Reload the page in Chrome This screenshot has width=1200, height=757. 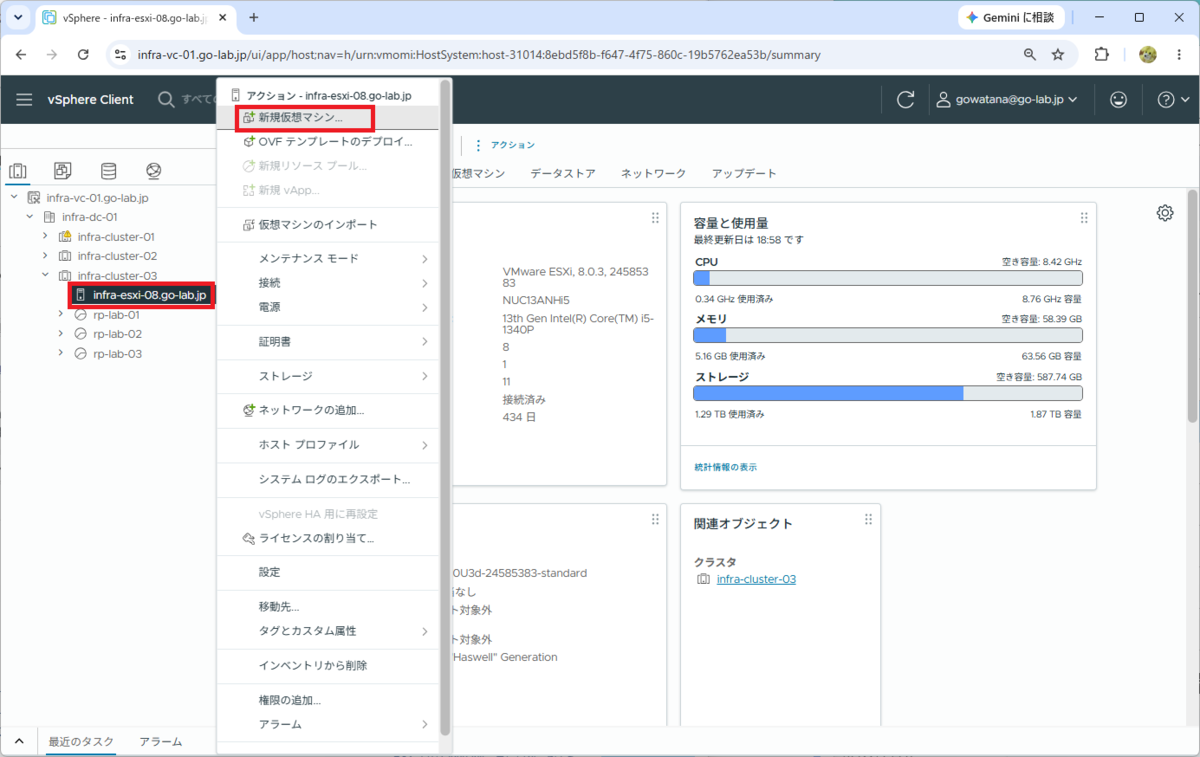[x=84, y=55]
